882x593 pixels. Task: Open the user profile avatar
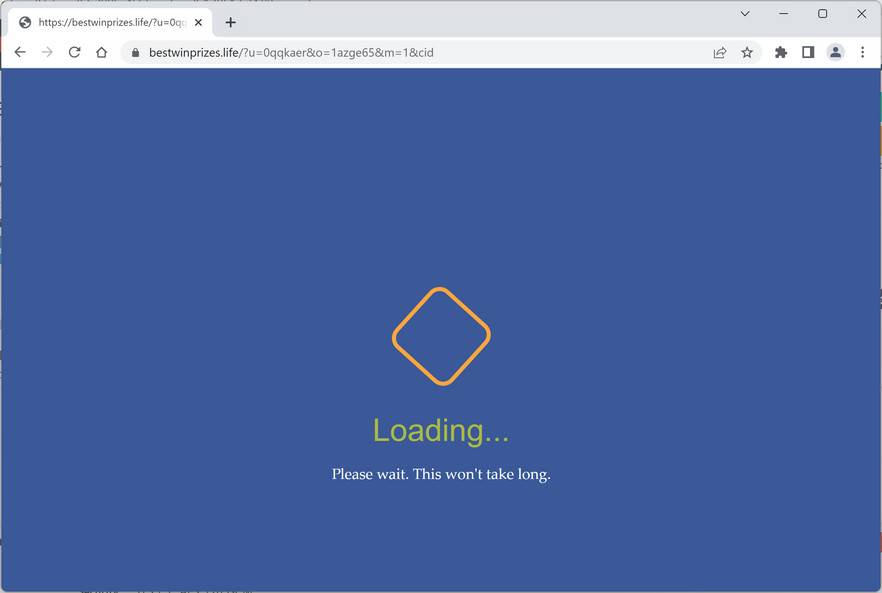tap(835, 52)
